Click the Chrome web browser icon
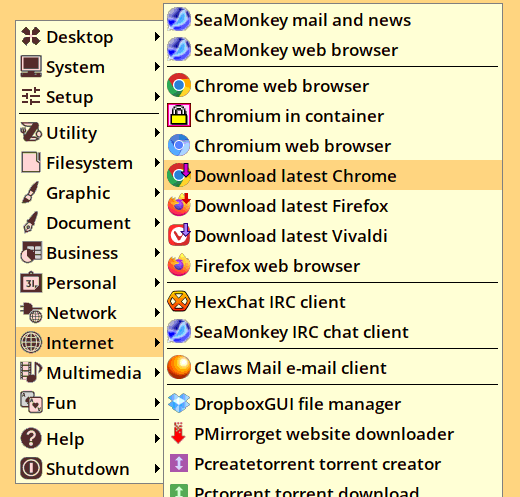This screenshot has height=497, width=520. click(x=179, y=85)
